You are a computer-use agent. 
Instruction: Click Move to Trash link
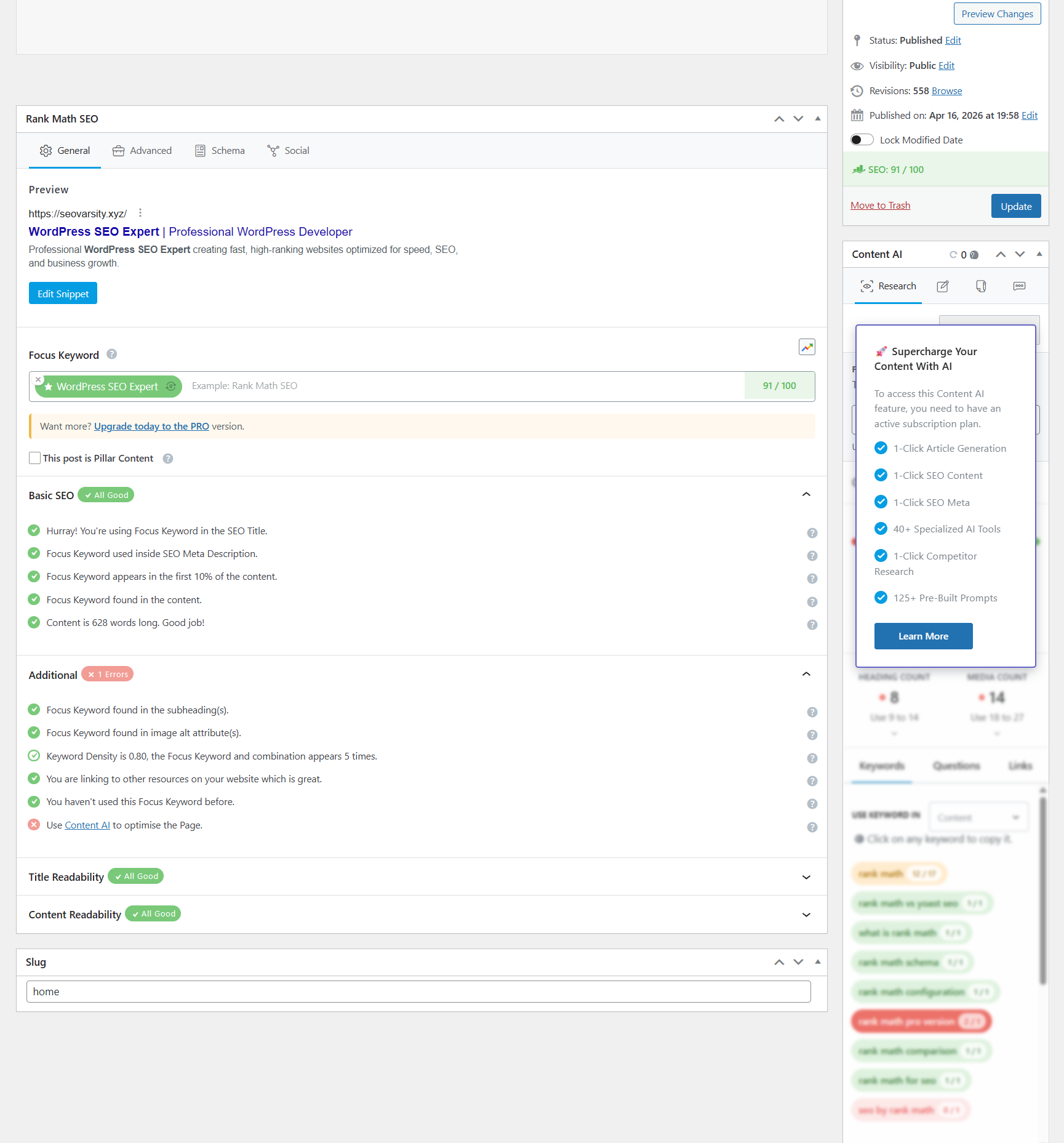click(x=880, y=206)
